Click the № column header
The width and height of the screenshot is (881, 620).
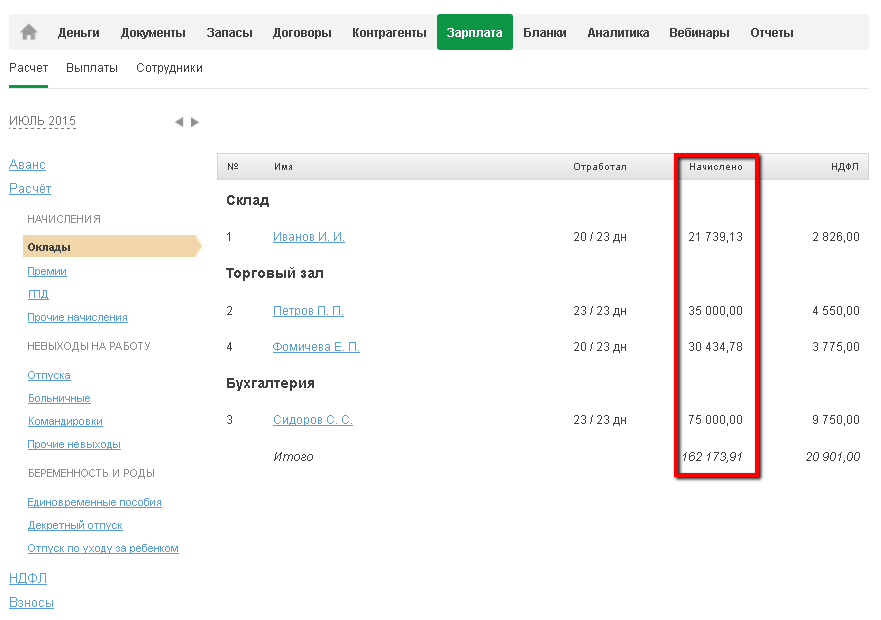[233, 167]
